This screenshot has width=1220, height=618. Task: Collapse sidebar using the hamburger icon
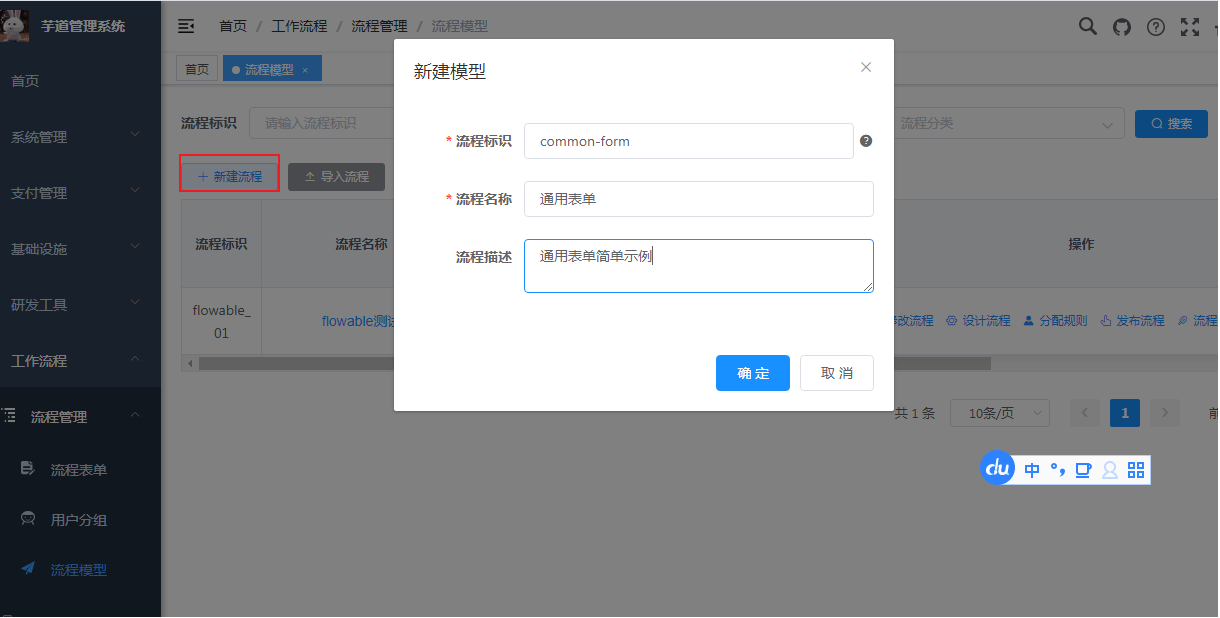click(x=186, y=27)
